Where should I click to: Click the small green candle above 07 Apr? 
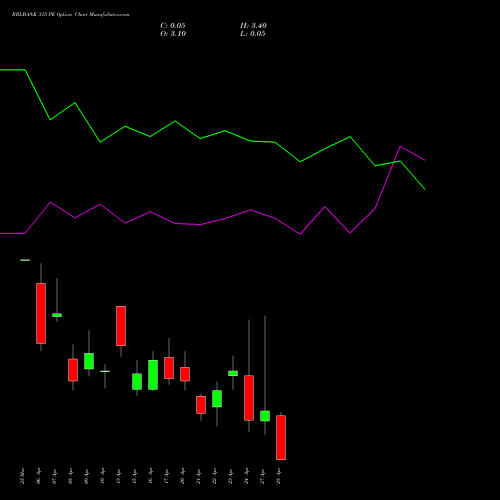(x=57, y=315)
